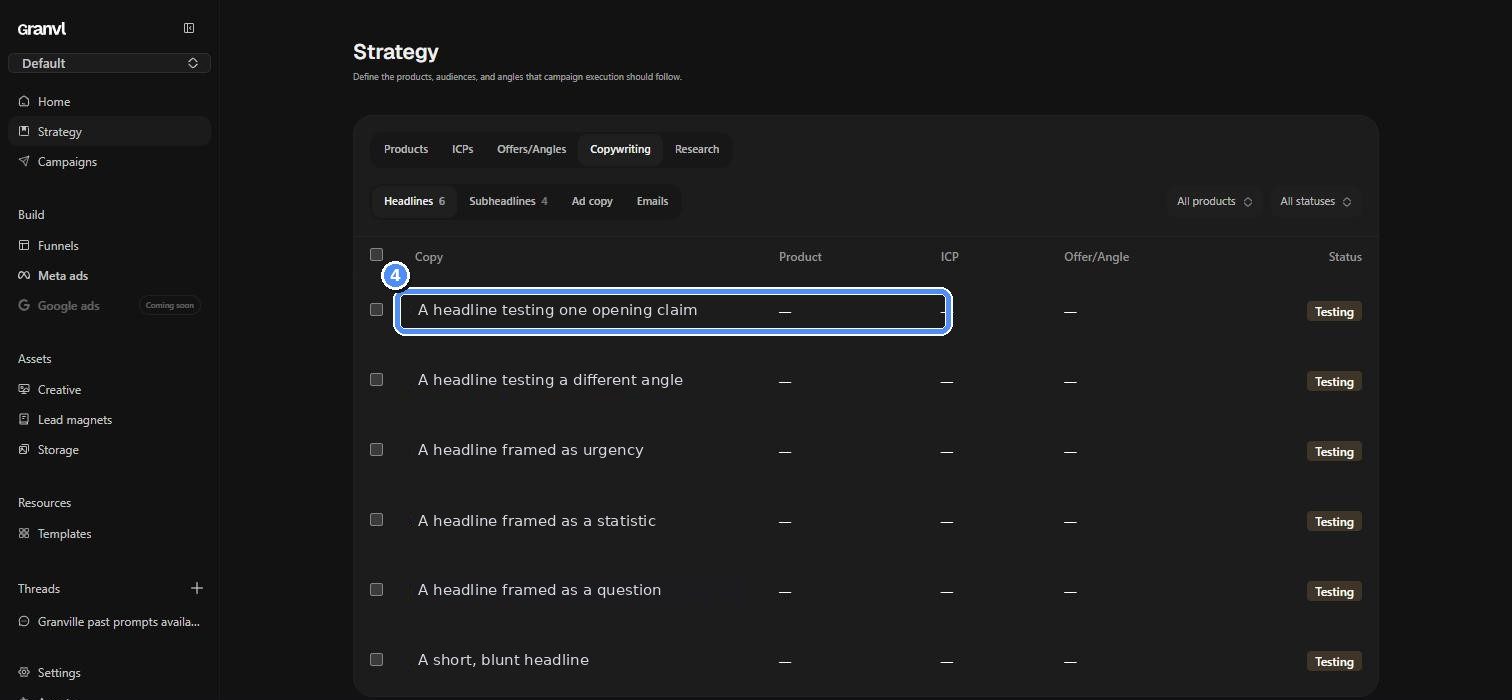Click Testing status of 'different angle' row
The image size is (1512, 700).
(x=1334, y=381)
